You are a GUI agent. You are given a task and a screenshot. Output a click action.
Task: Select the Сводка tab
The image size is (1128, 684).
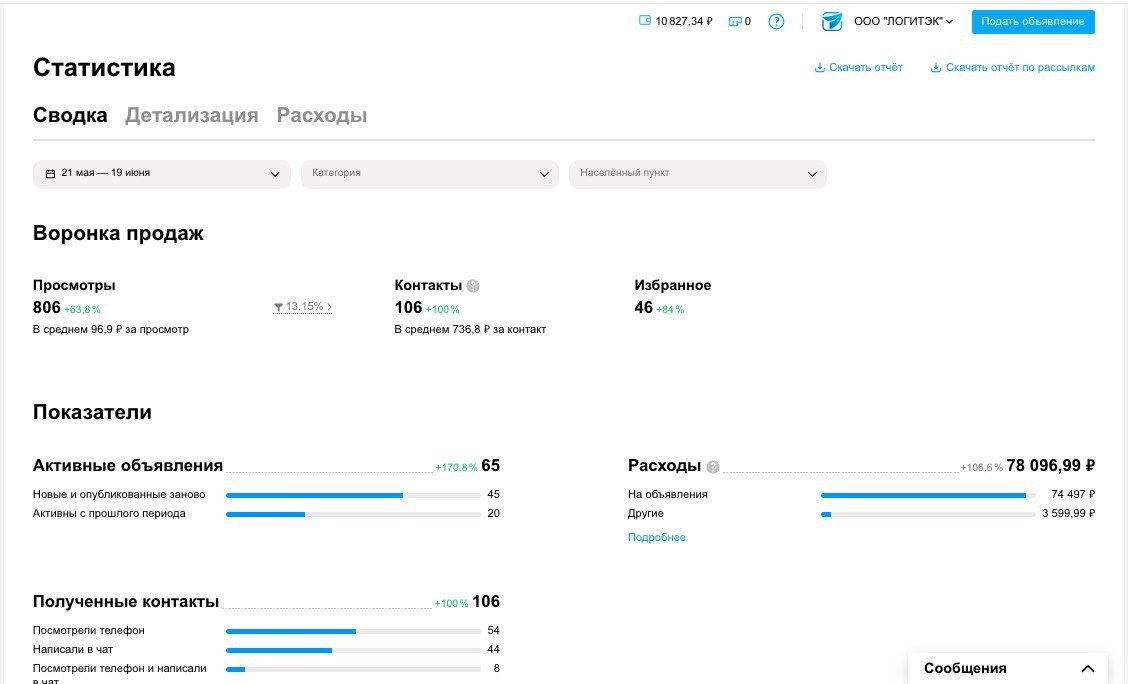(x=70, y=115)
